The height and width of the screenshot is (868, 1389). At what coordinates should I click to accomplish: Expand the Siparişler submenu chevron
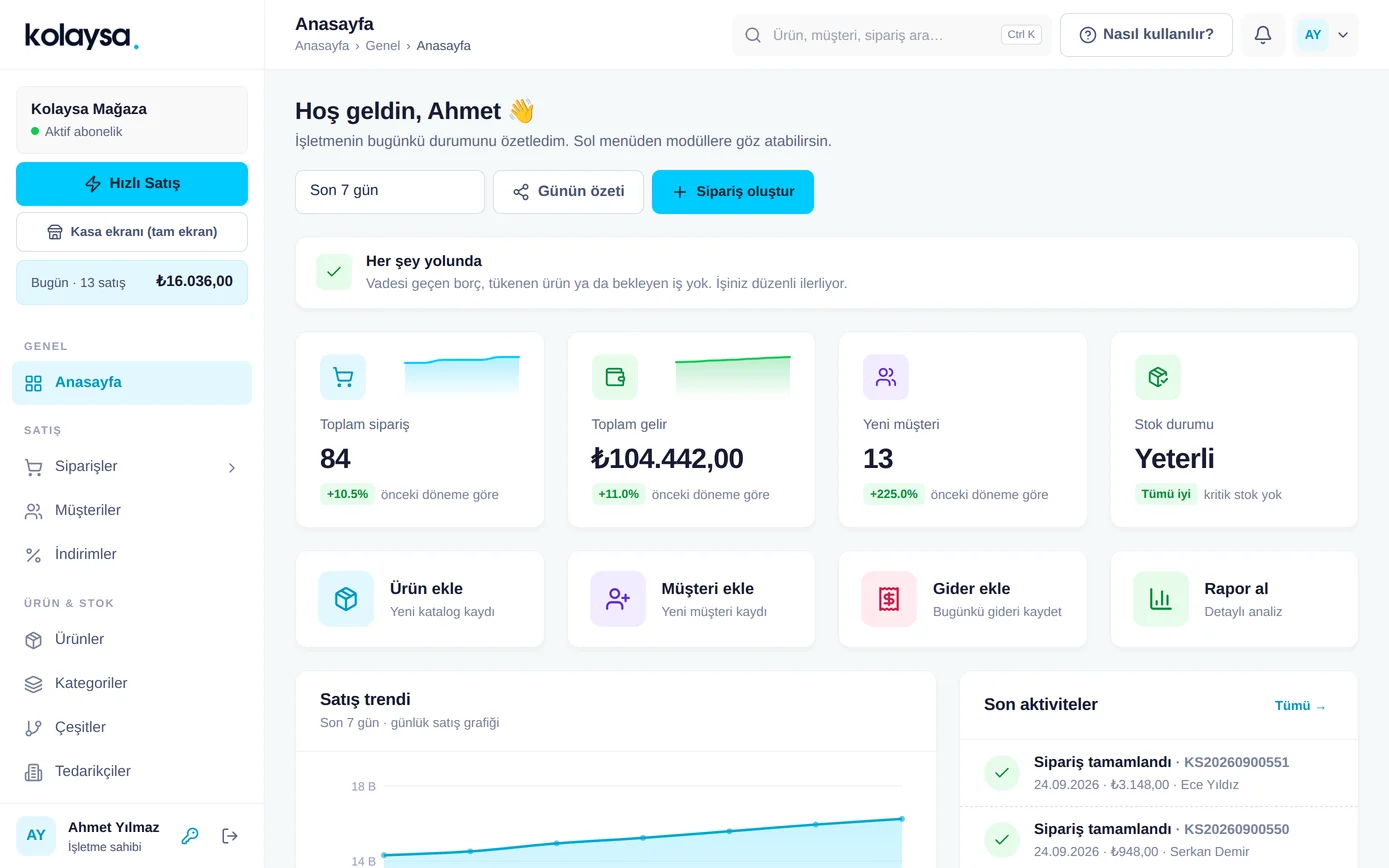[x=232, y=467]
